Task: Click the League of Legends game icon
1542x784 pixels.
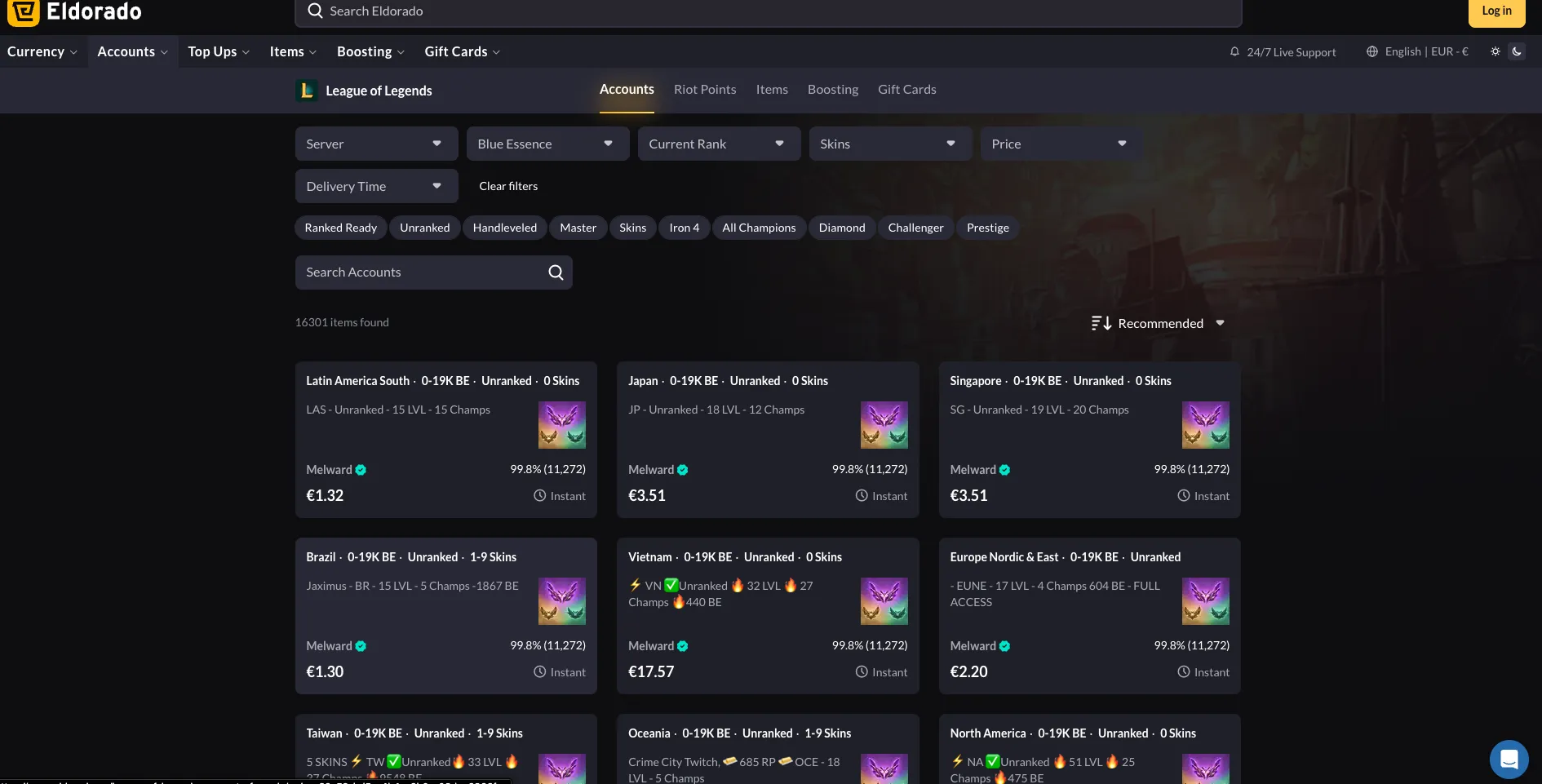Action: [x=307, y=91]
